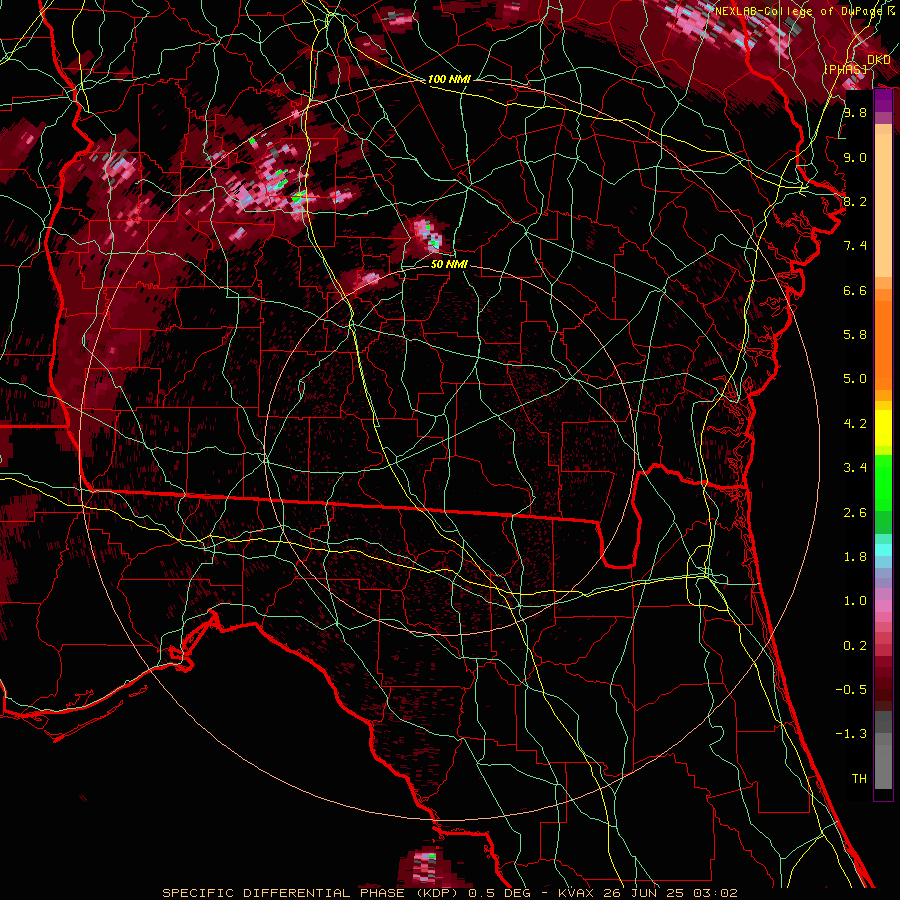Image resolution: width=900 pixels, height=900 pixels.
Task: Click the bright green band of the color bar
Action: coord(883,483)
